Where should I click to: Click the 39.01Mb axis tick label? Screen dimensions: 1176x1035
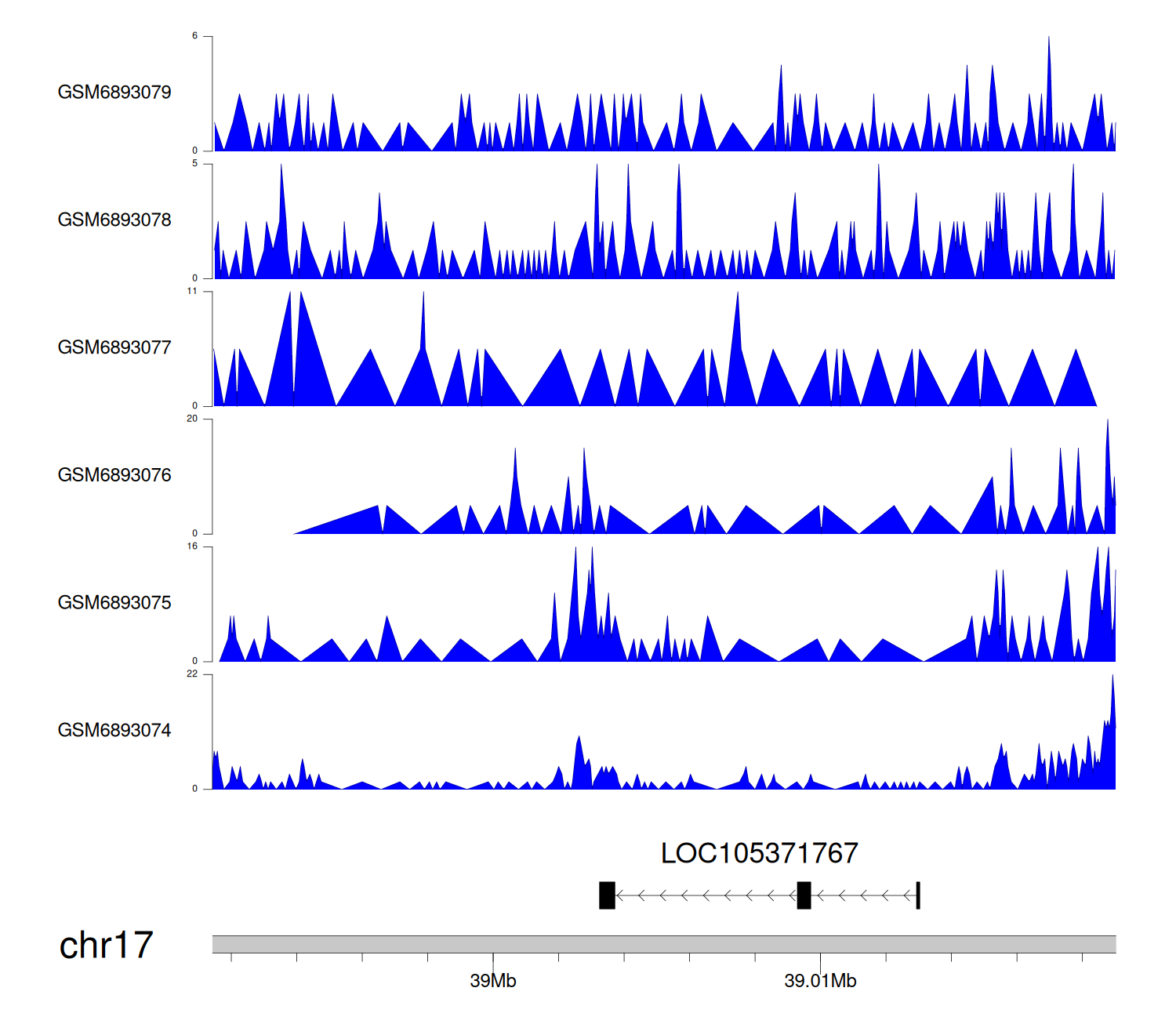pos(820,981)
